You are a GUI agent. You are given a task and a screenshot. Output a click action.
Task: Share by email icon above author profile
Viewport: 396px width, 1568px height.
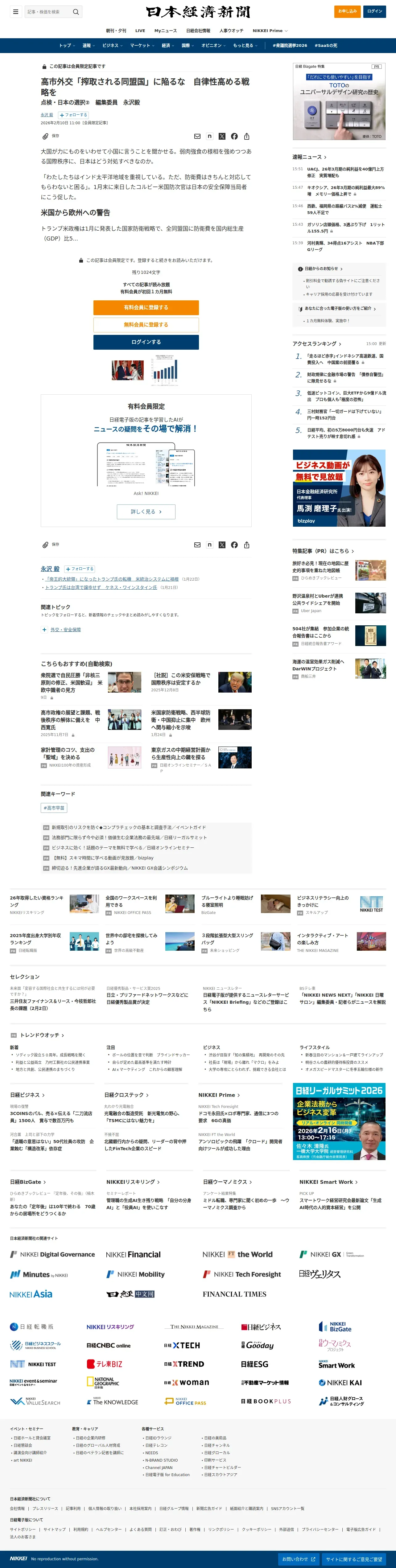coord(197,545)
